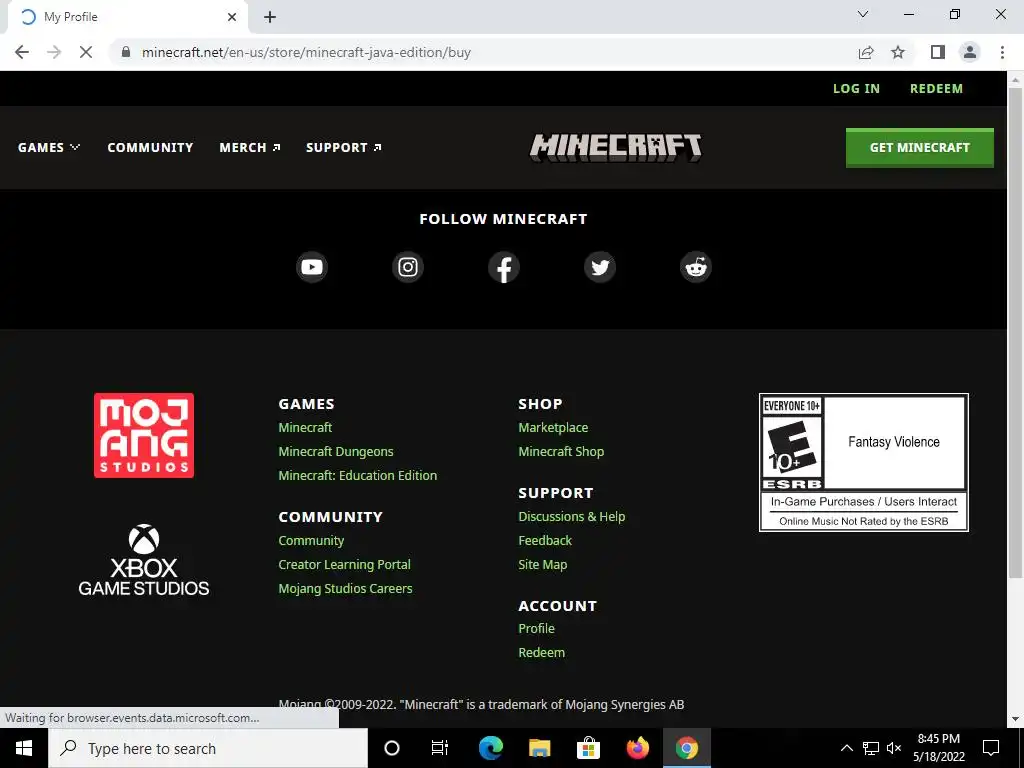Open MERCH external nav link
Screen dimensions: 1024x768
(x=250, y=148)
